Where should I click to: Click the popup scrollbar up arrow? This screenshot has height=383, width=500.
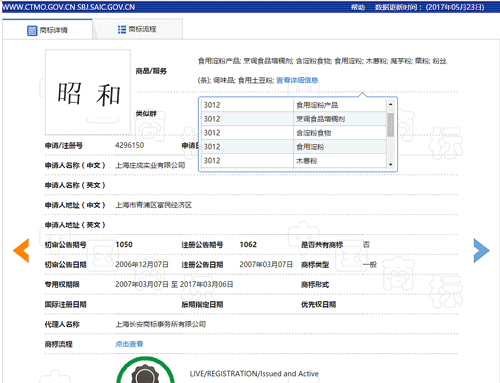390,104
